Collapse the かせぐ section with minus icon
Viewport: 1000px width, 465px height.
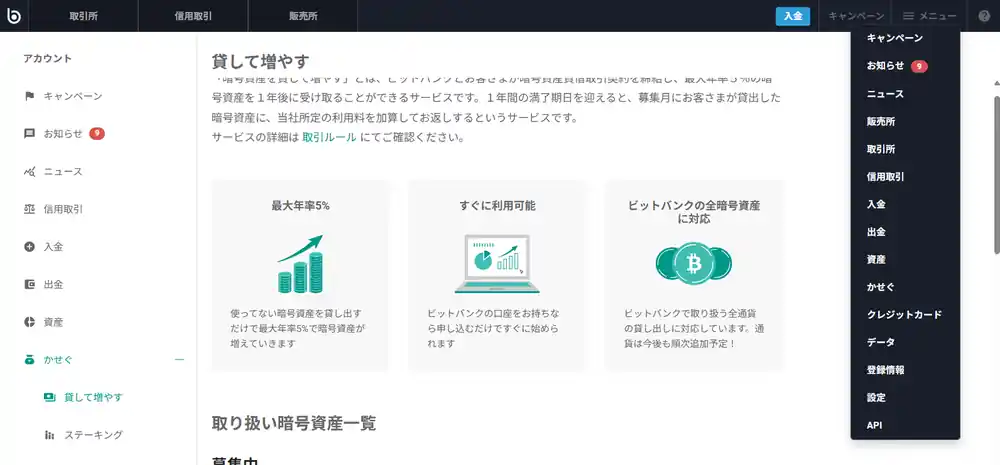pos(179,360)
